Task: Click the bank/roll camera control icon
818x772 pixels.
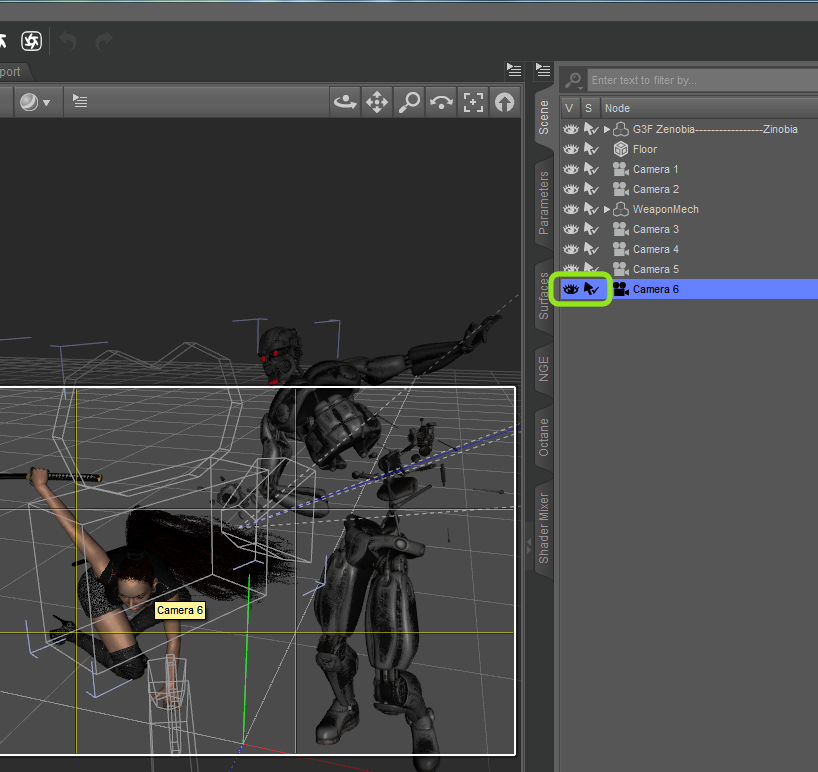Action: coord(440,102)
